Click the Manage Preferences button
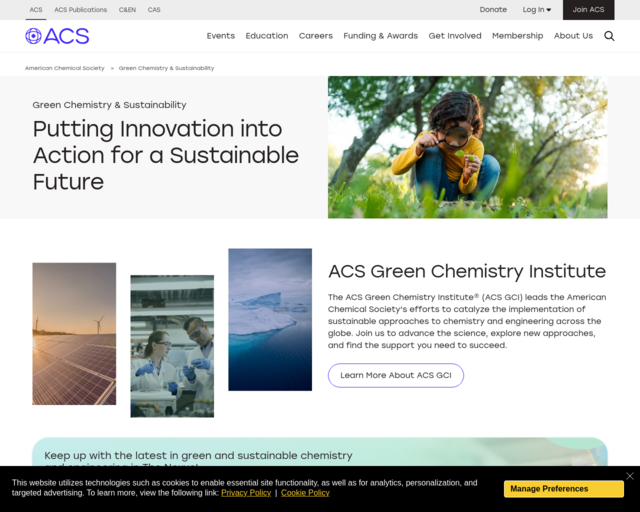The image size is (640, 512). 564,489
